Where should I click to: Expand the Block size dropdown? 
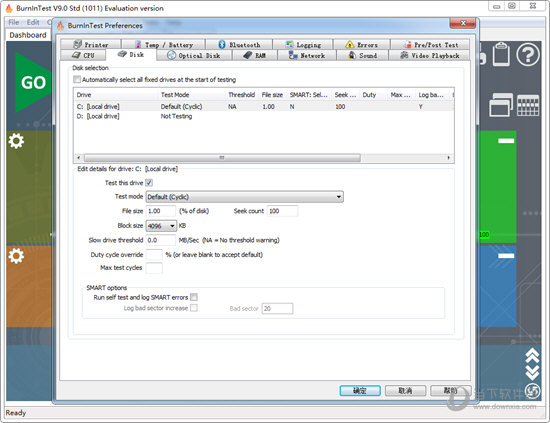click(x=161, y=226)
